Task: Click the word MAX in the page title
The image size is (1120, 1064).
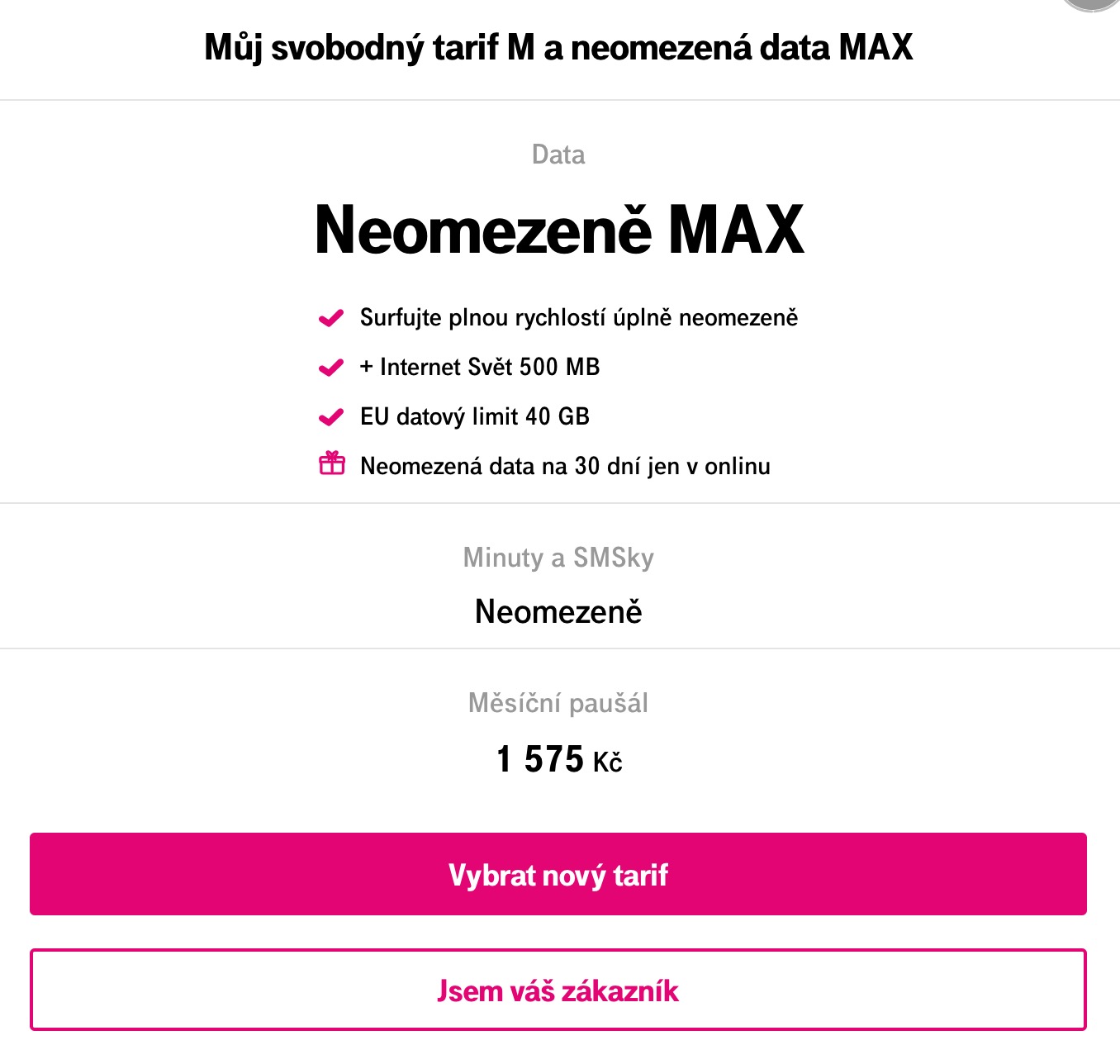Action: click(876, 47)
